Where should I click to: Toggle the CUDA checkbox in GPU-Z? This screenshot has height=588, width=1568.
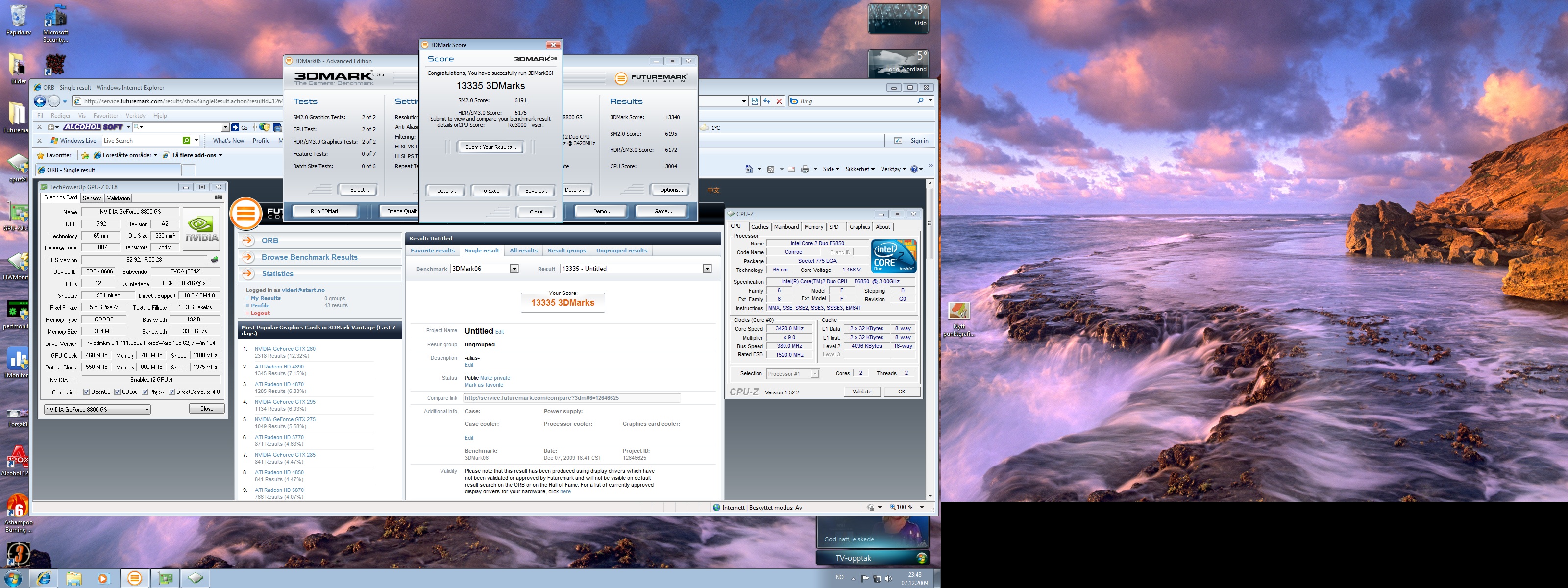click(x=118, y=392)
